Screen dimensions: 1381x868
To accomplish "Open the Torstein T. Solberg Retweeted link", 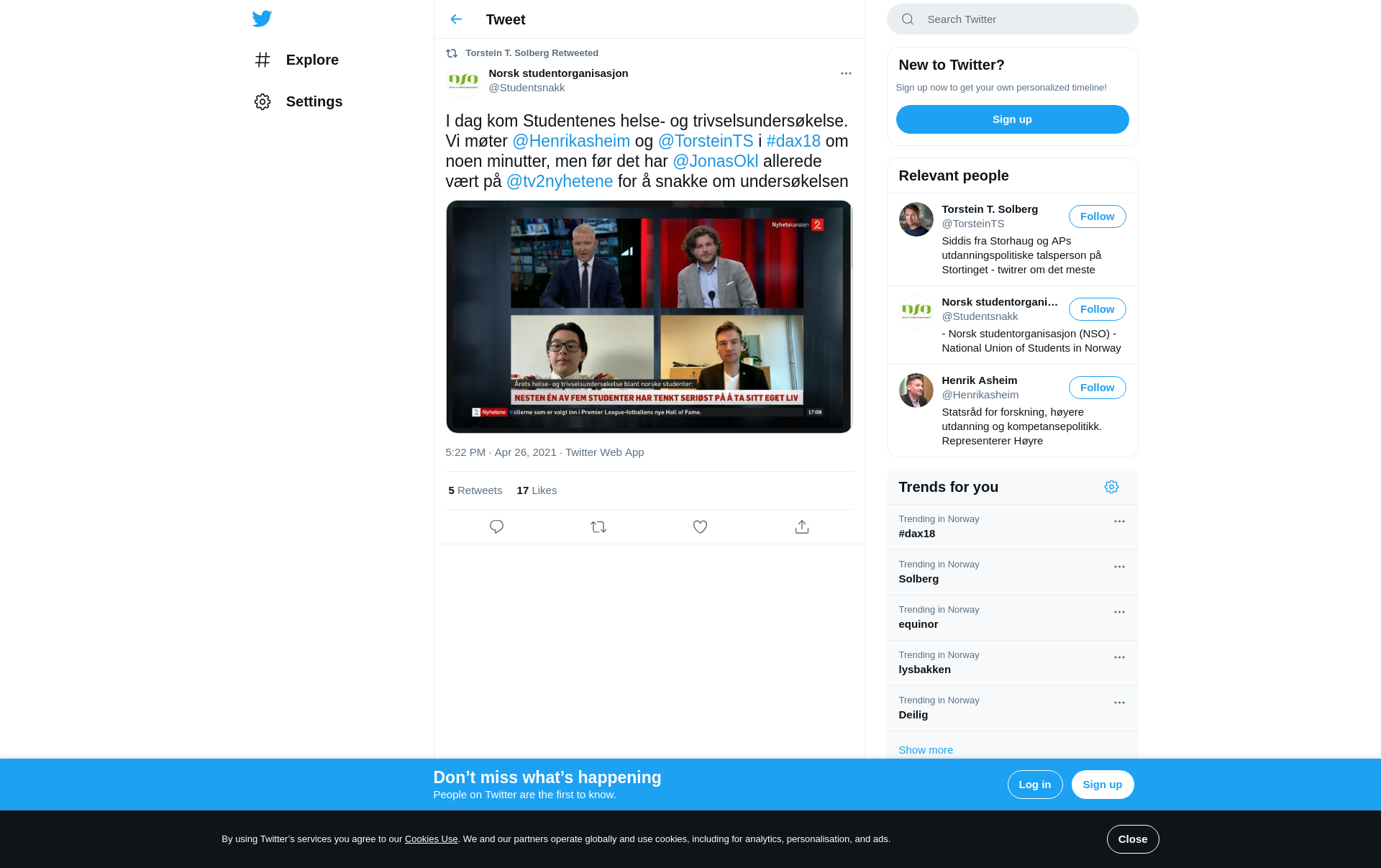I will [x=532, y=53].
